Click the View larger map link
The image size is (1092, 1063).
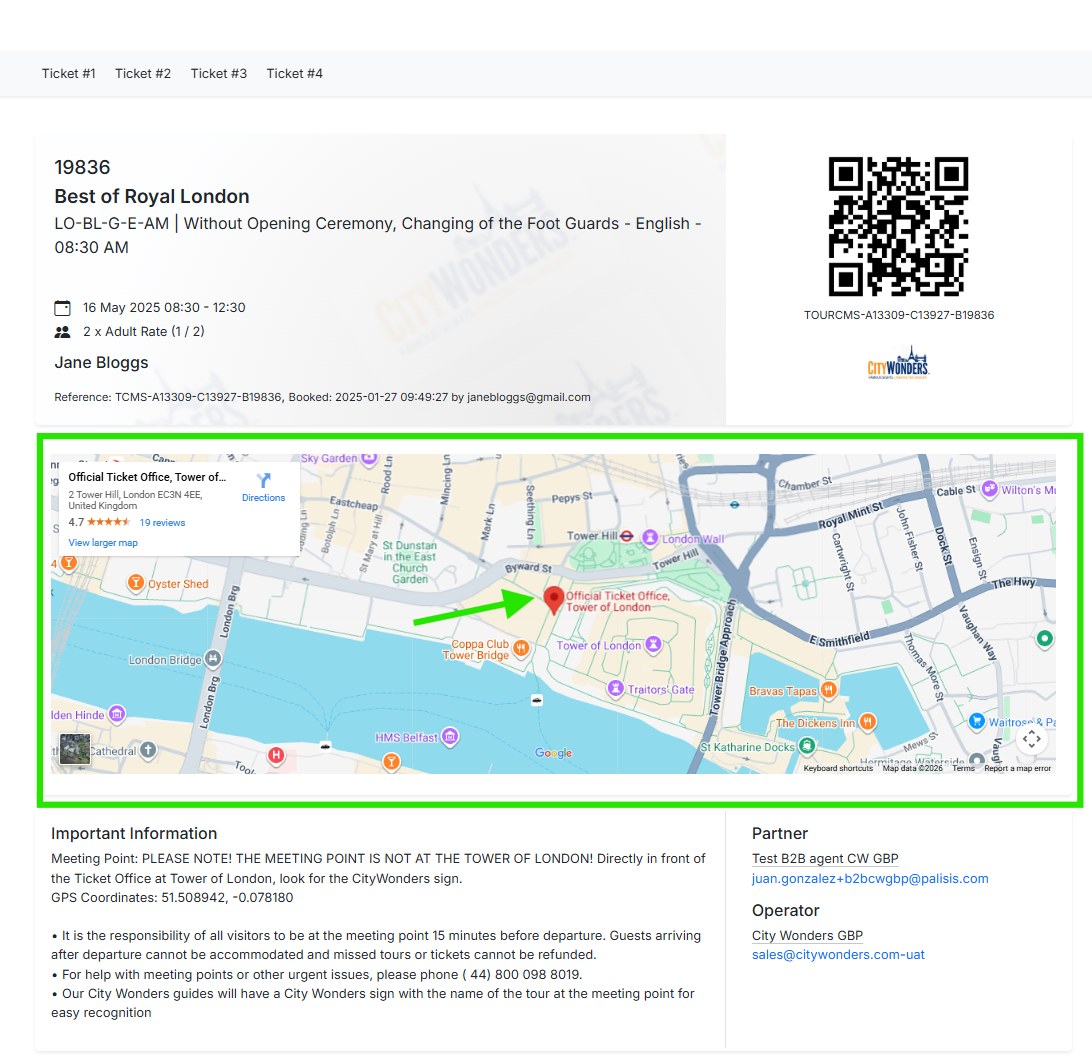coord(103,543)
